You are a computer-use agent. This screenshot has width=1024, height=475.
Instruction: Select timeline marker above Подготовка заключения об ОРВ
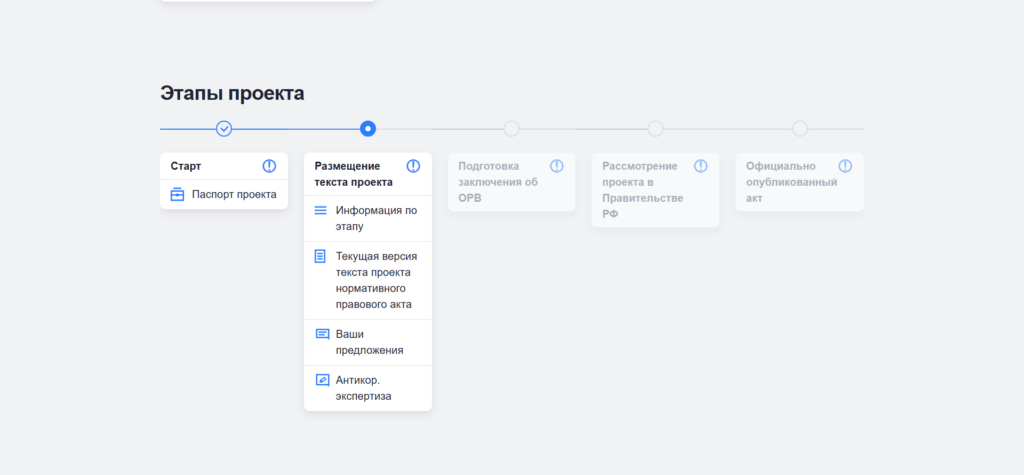tap(511, 129)
